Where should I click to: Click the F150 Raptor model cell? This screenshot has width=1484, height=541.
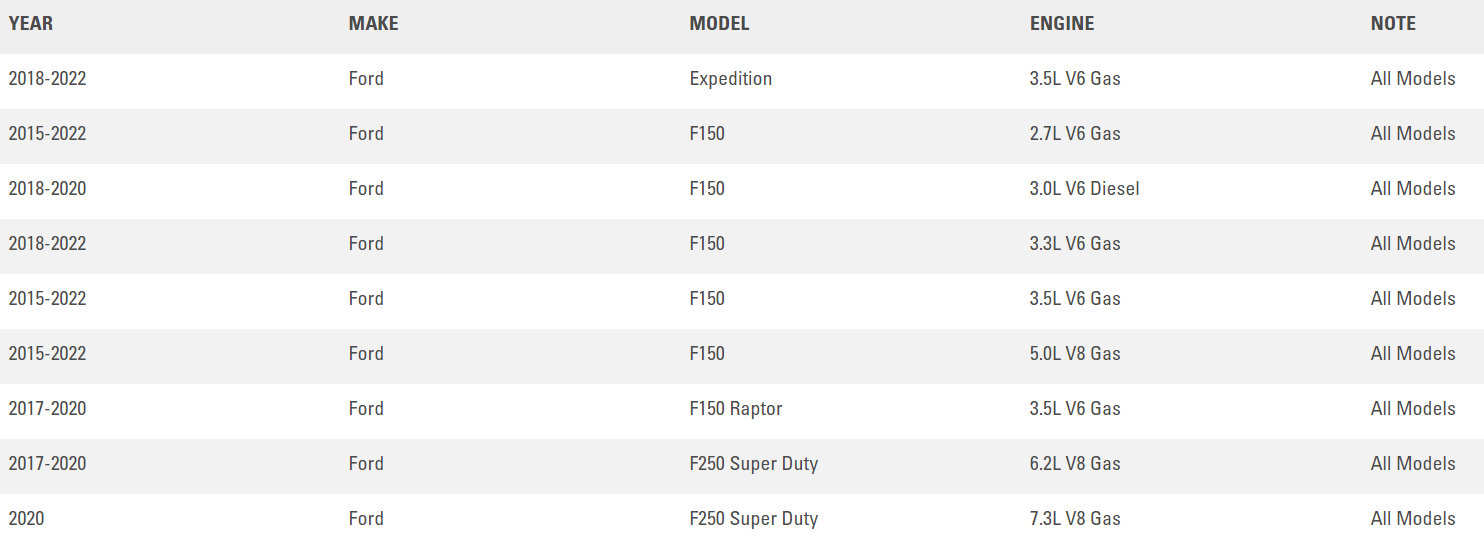(736, 409)
